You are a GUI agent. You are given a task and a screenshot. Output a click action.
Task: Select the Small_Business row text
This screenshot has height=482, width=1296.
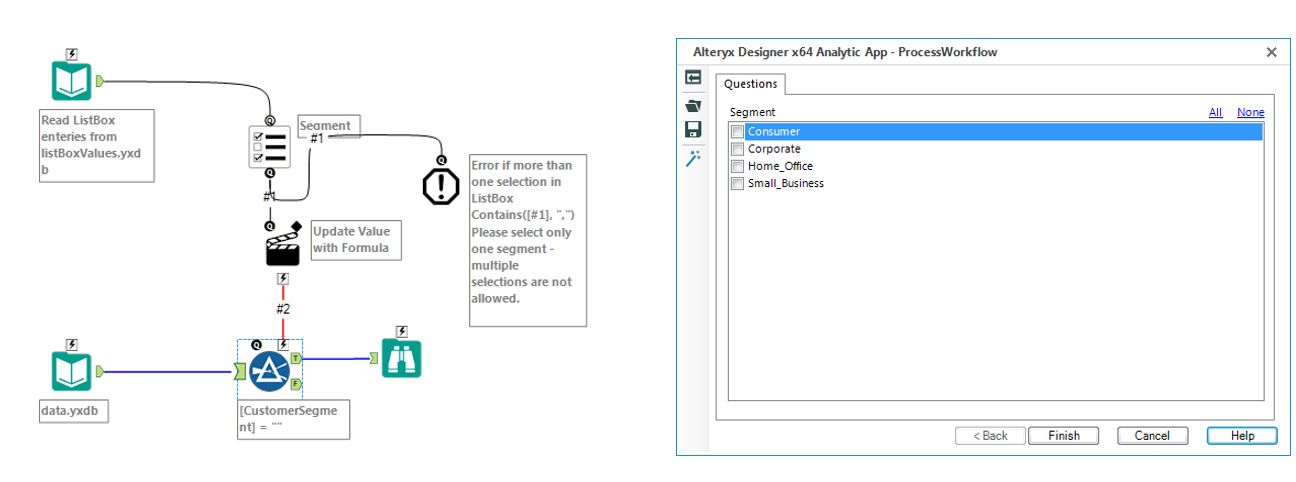[786, 183]
